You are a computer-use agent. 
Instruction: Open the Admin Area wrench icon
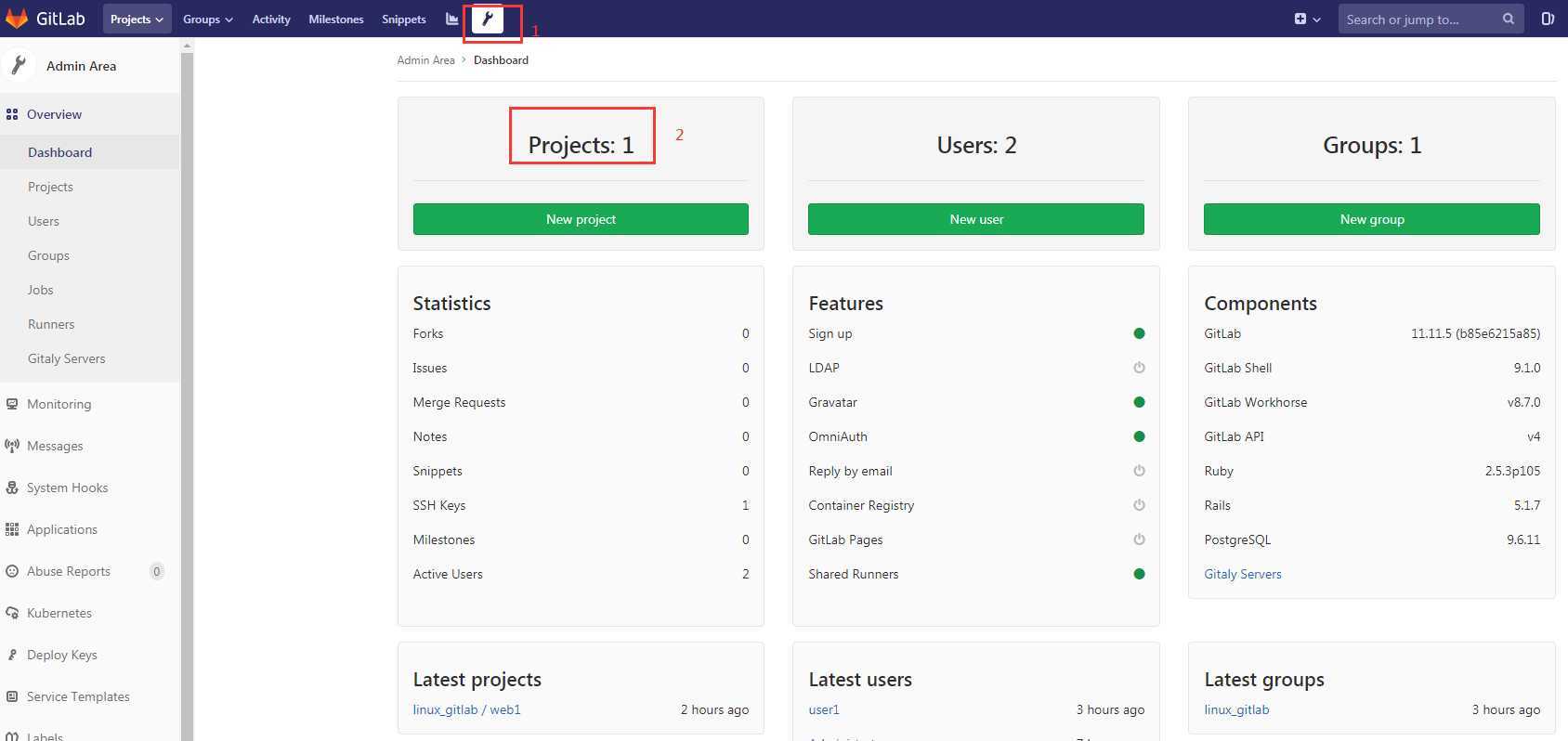tap(488, 19)
